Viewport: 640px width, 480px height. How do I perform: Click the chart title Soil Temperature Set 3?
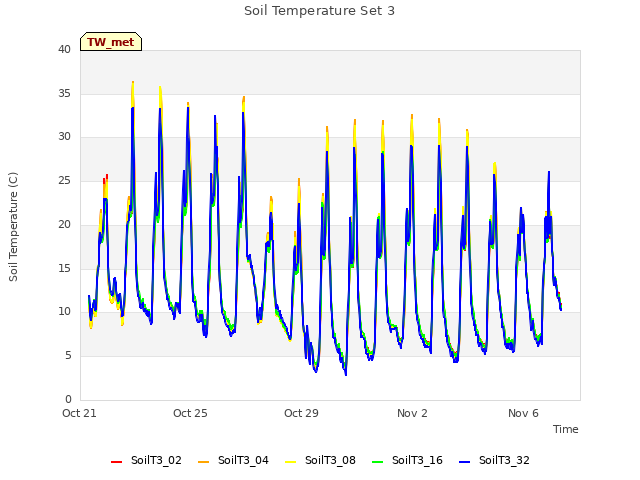click(x=320, y=11)
